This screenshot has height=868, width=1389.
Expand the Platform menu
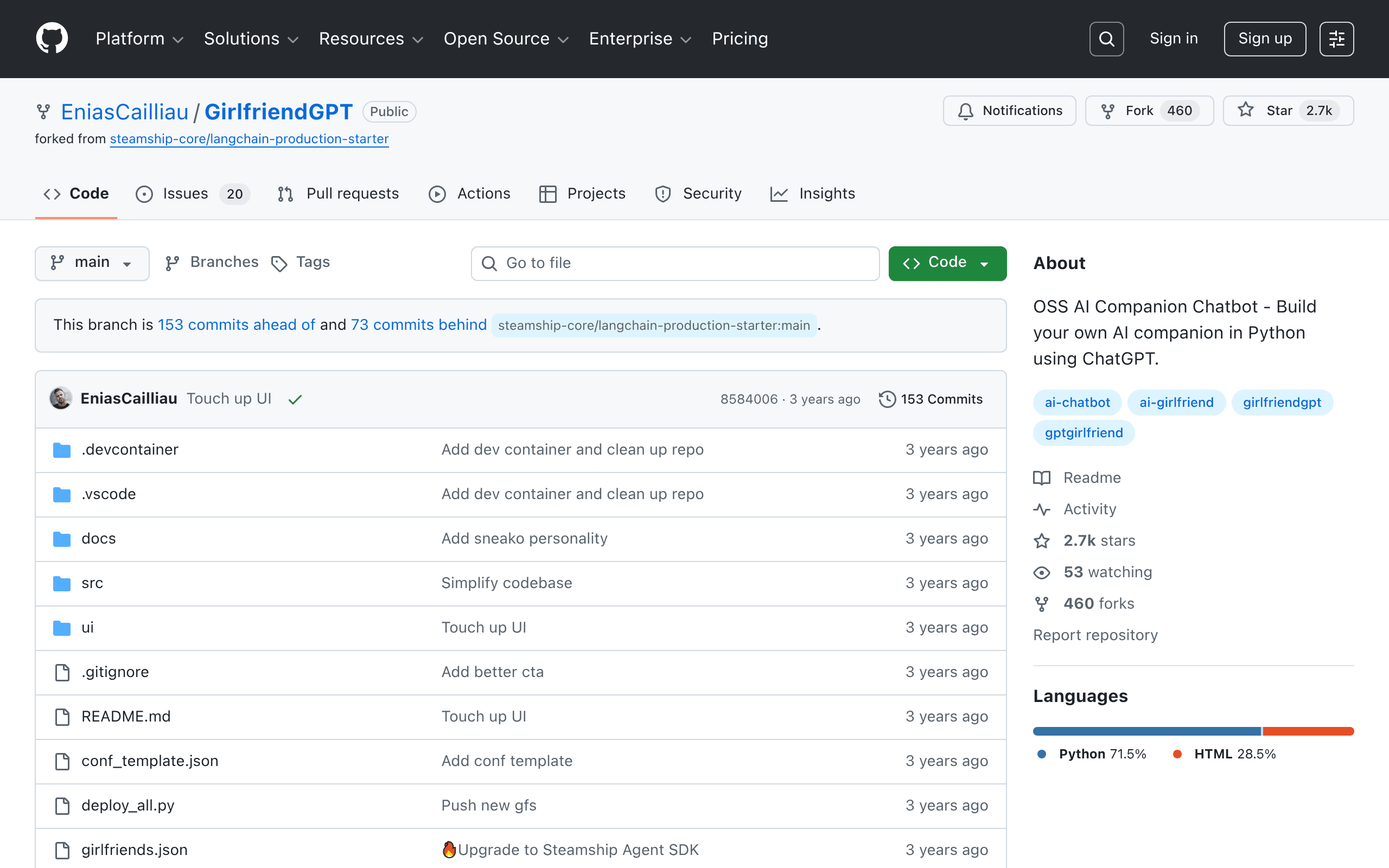pyautogui.click(x=139, y=39)
